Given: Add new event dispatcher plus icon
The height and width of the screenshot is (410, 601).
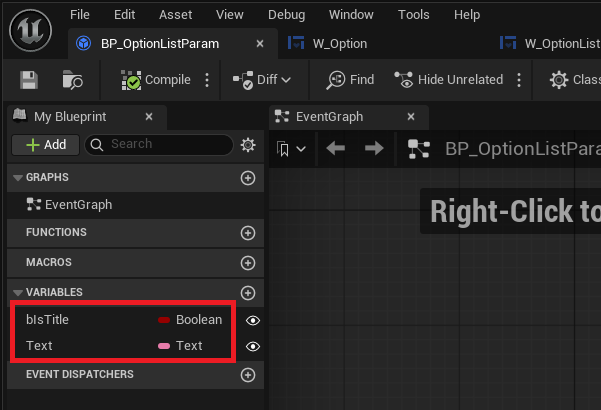Looking at the screenshot, I should tap(248, 375).
